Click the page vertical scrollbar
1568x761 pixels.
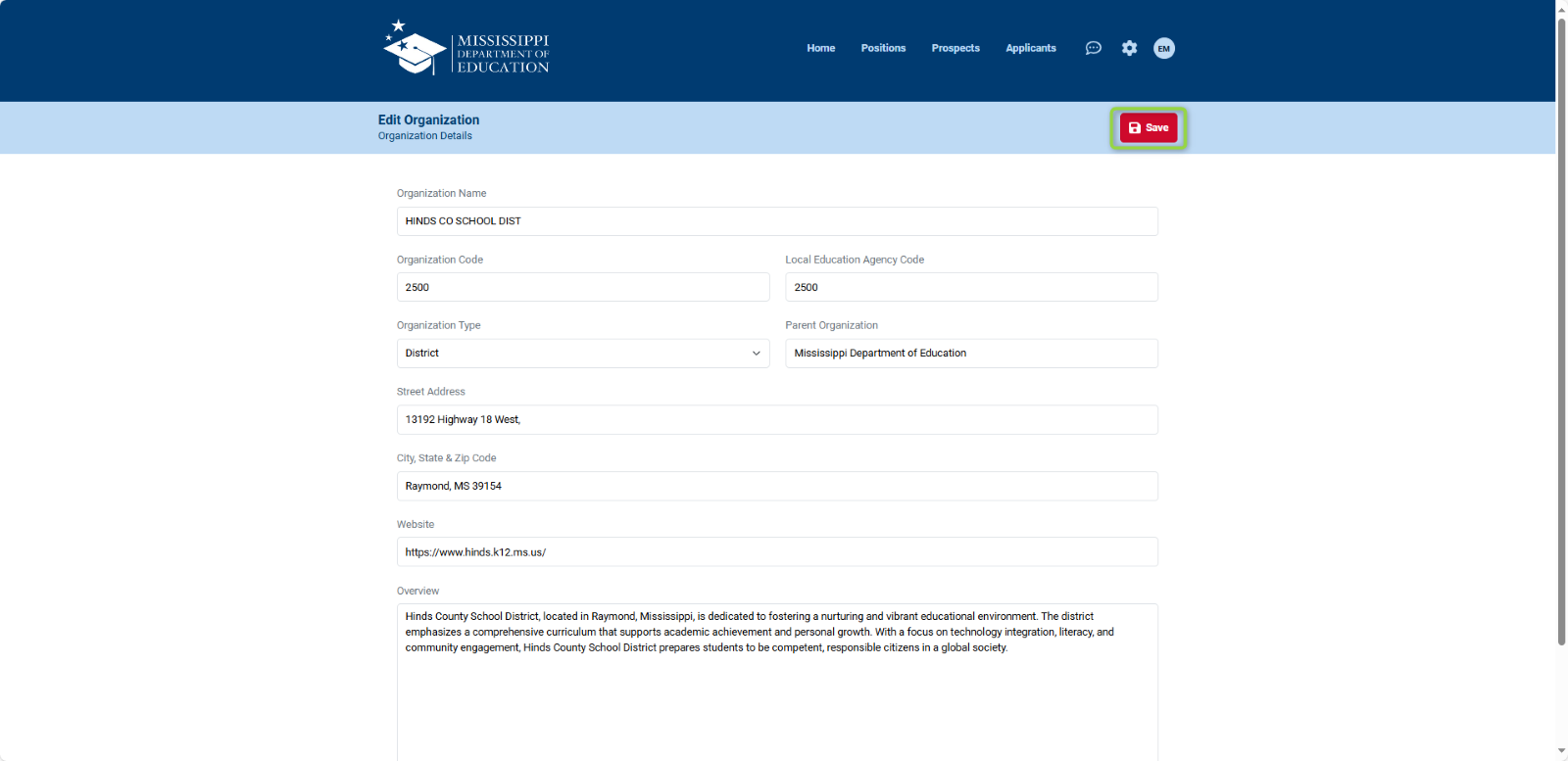coord(1561,333)
